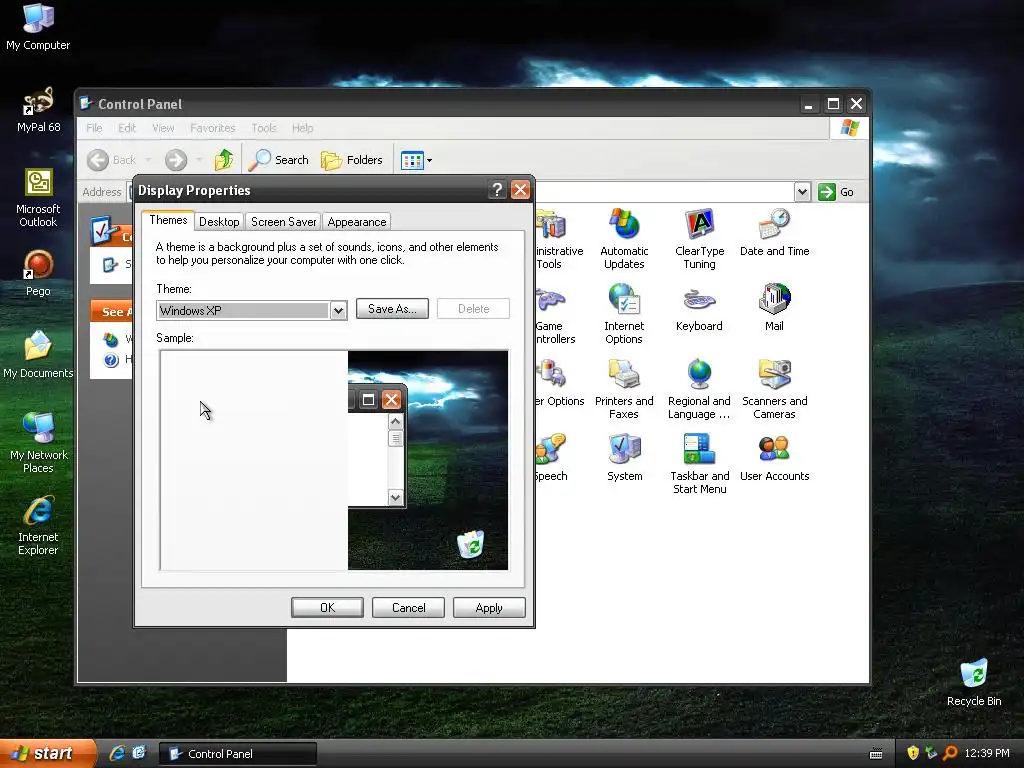The height and width of the screenshot is (768, 1024).
Task: Select My Network Places desktop icon
Action: 38,443
